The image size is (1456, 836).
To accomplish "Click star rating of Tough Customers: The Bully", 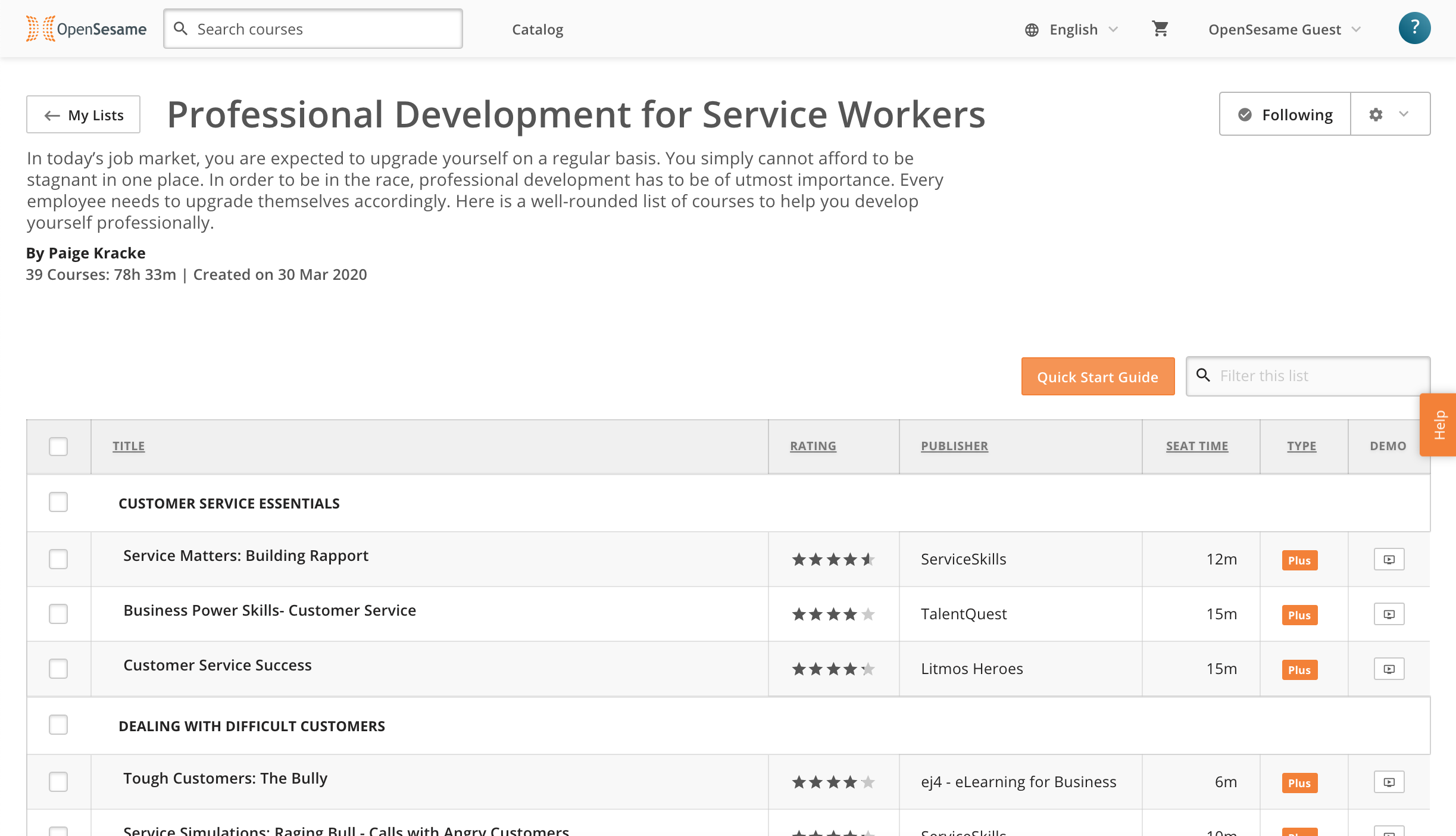I will pyautogui.click(x=833, y=782).
